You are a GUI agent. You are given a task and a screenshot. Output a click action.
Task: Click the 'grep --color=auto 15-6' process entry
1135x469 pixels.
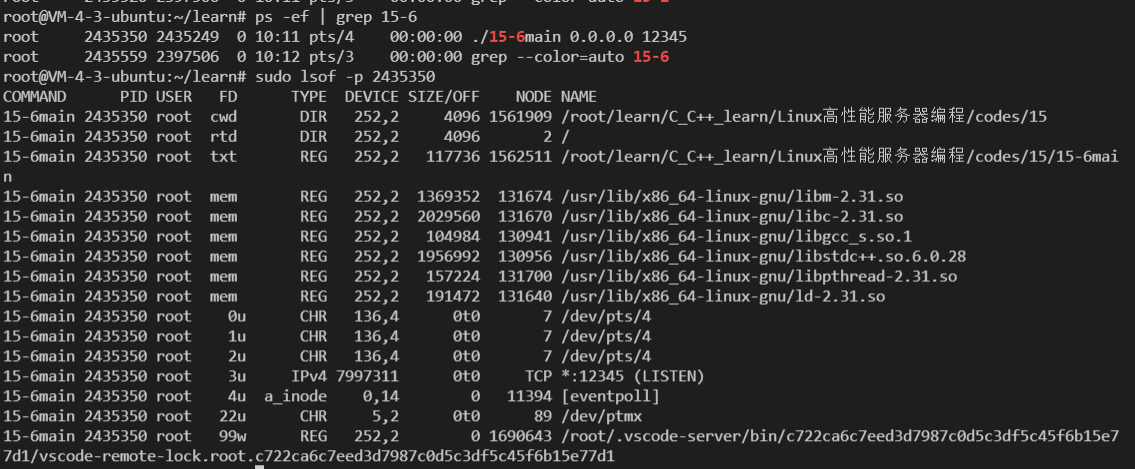coord(570,56)
